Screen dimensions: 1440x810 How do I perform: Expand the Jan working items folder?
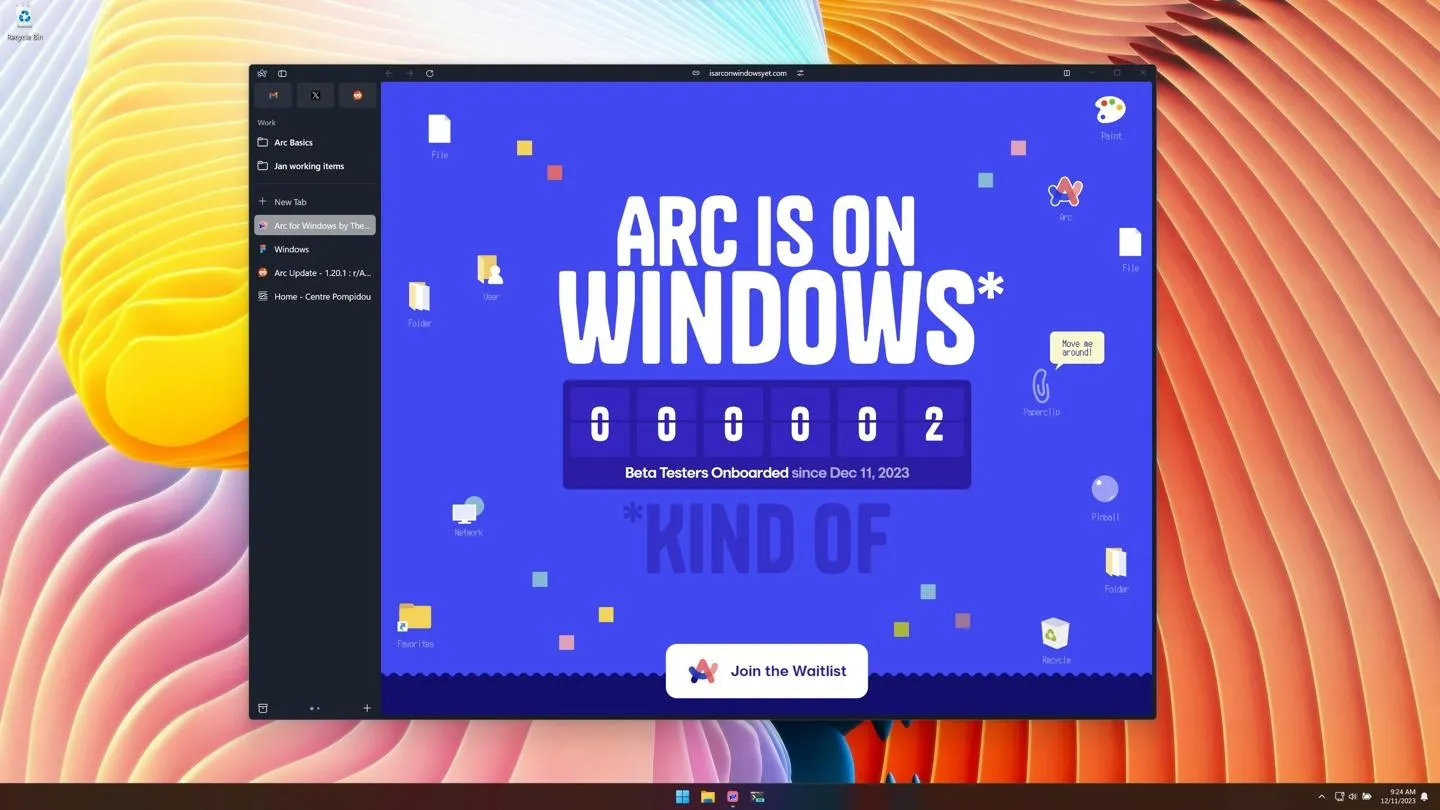click(x=308, y=166)
